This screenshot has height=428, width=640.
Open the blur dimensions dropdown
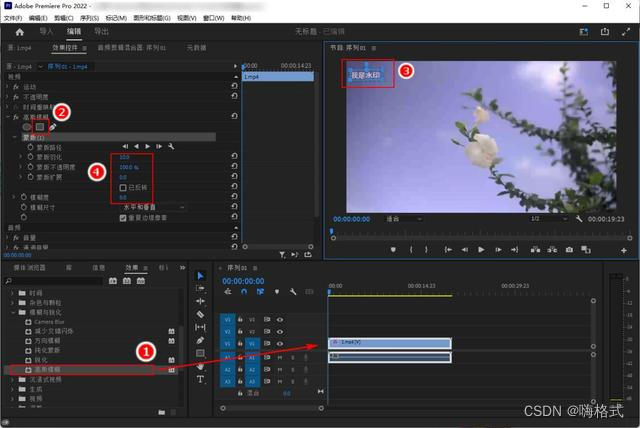[x=153, y=208]
